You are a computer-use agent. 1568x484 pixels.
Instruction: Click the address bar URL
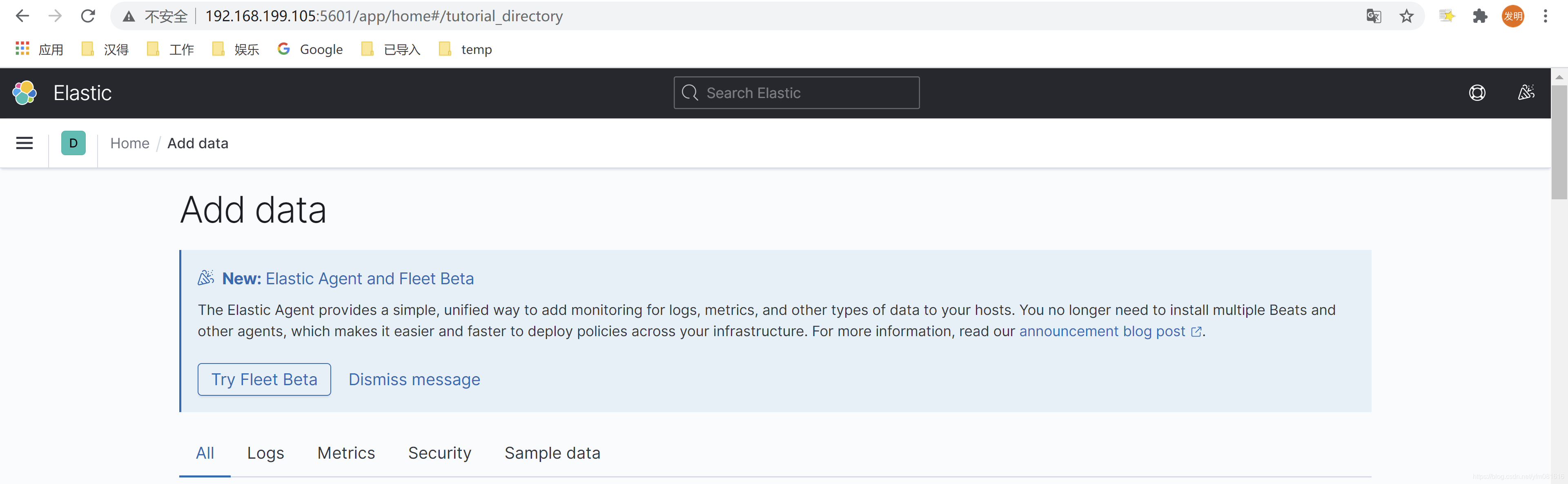(x=383, y=16)
